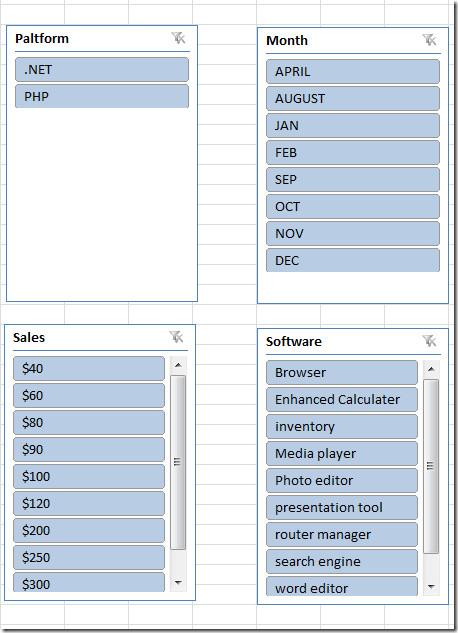Click the Sales slicer scrollbar thumb

click(x=178, y=462)
